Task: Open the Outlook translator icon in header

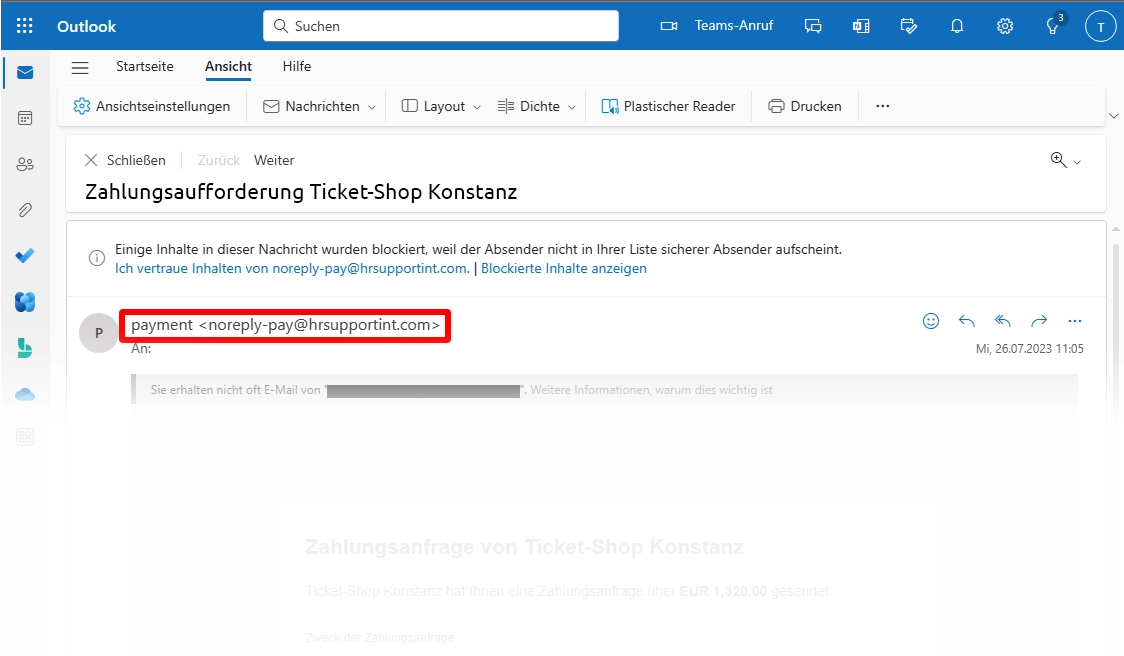Action: pos(861,27)
